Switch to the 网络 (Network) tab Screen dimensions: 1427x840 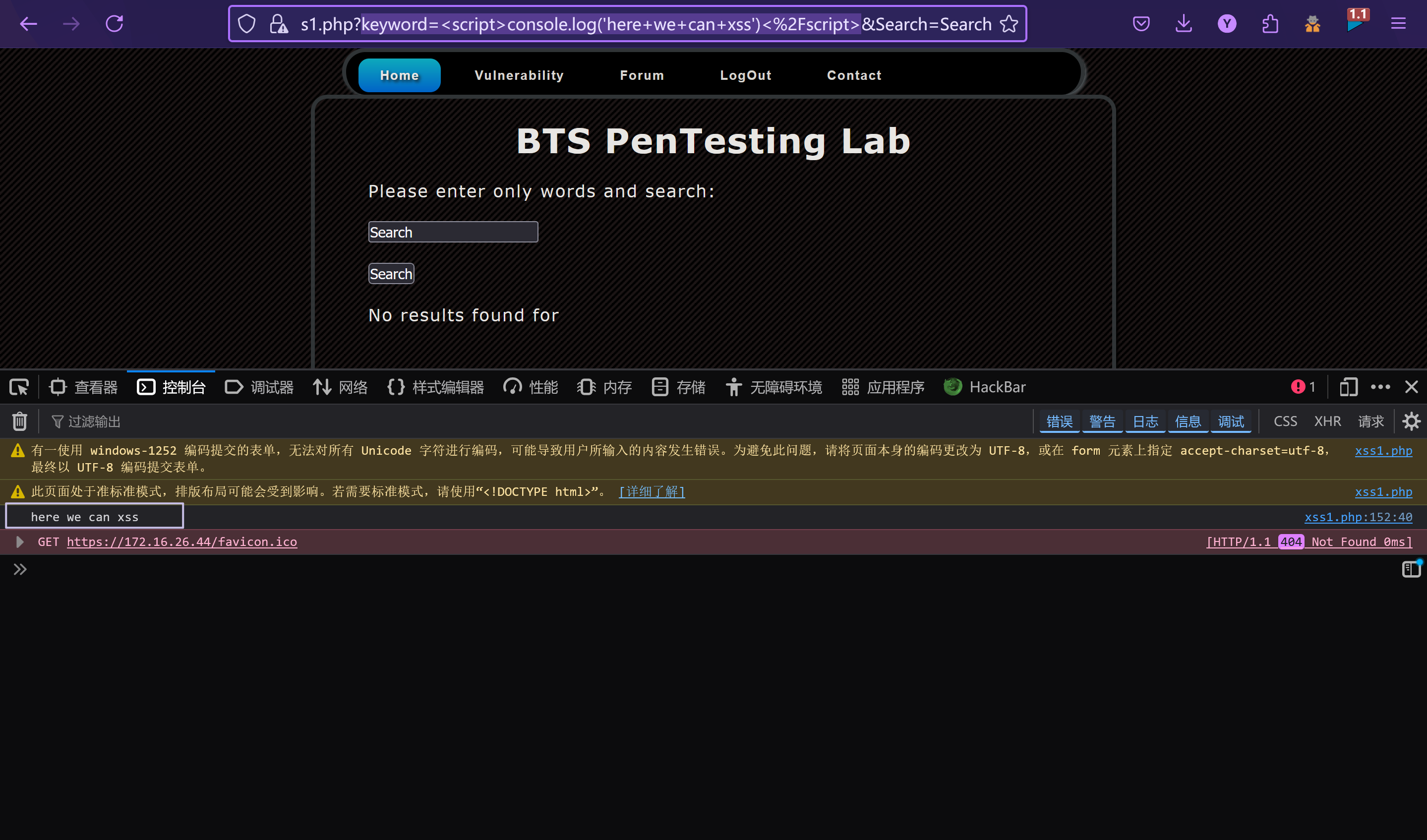tap(340, 387)
